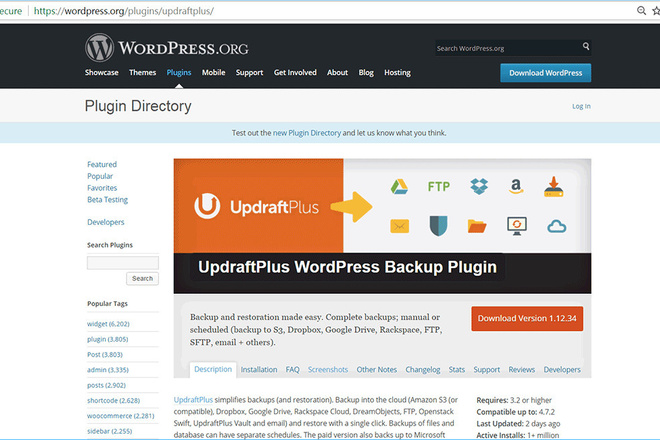Focus the Search Plugins input field

123,263
